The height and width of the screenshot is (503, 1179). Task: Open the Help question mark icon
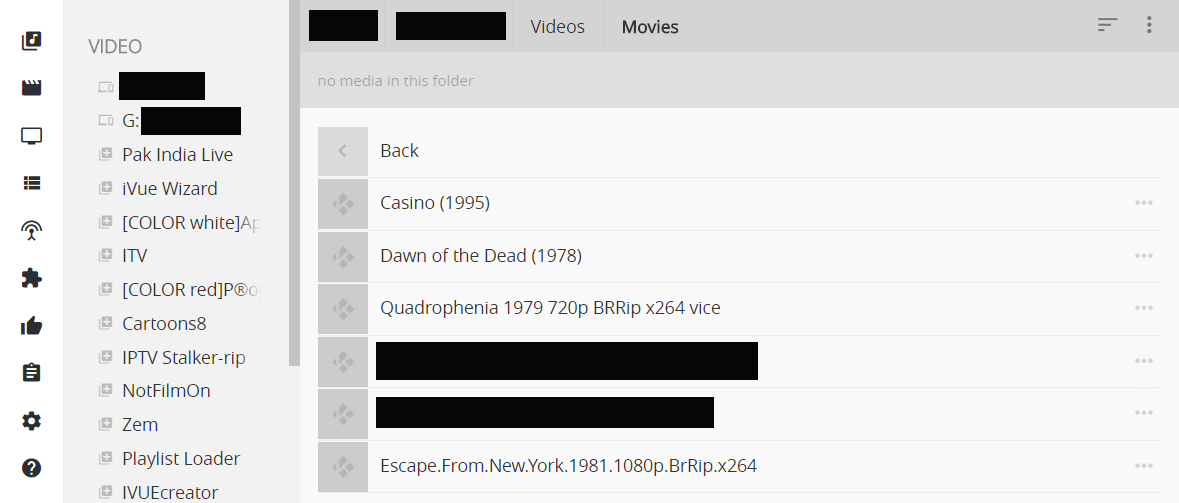pyautogui.click(x=32, y=468)
